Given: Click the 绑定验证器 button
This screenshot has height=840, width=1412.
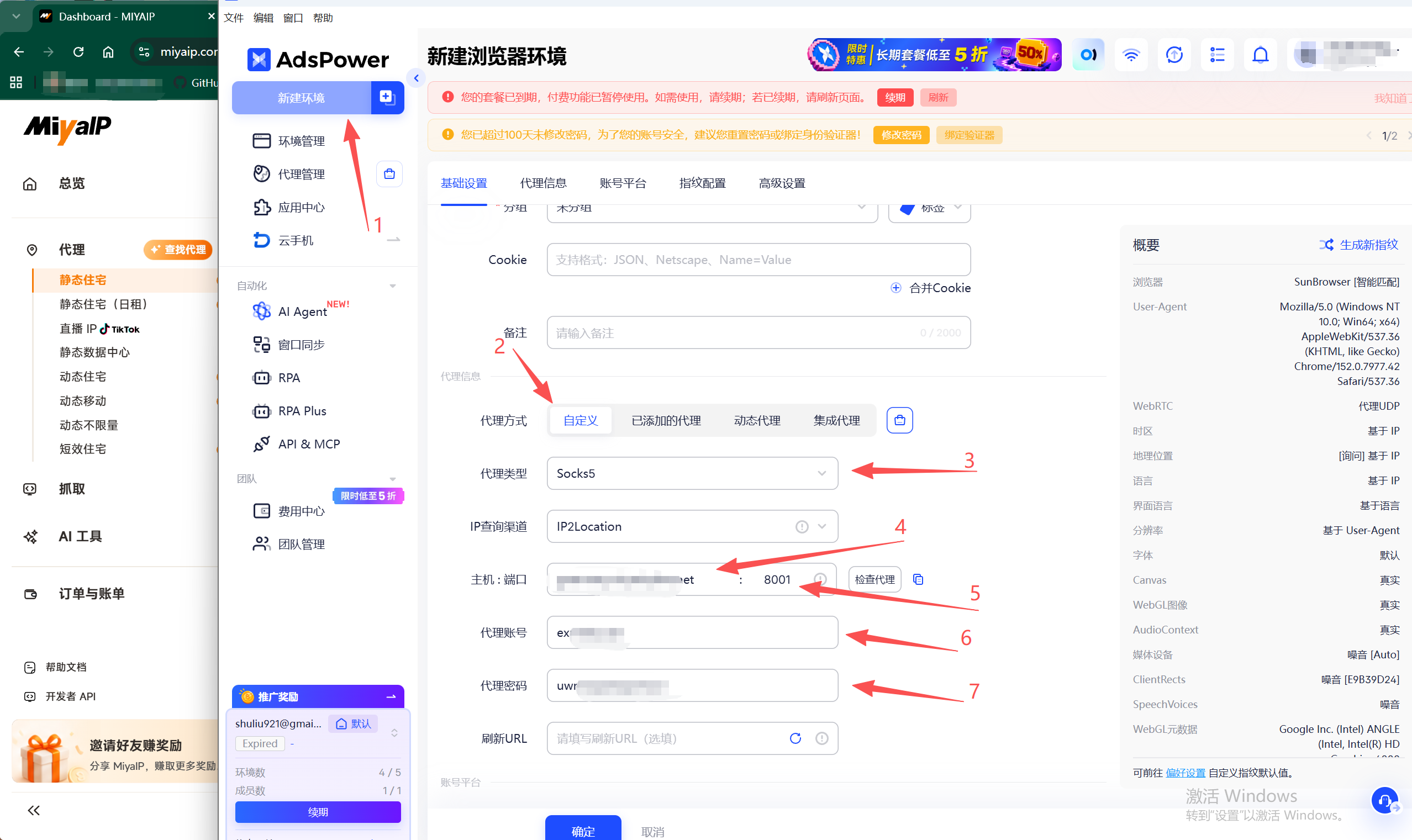Looking at the screenshot, I should click(x=970, y=135).
